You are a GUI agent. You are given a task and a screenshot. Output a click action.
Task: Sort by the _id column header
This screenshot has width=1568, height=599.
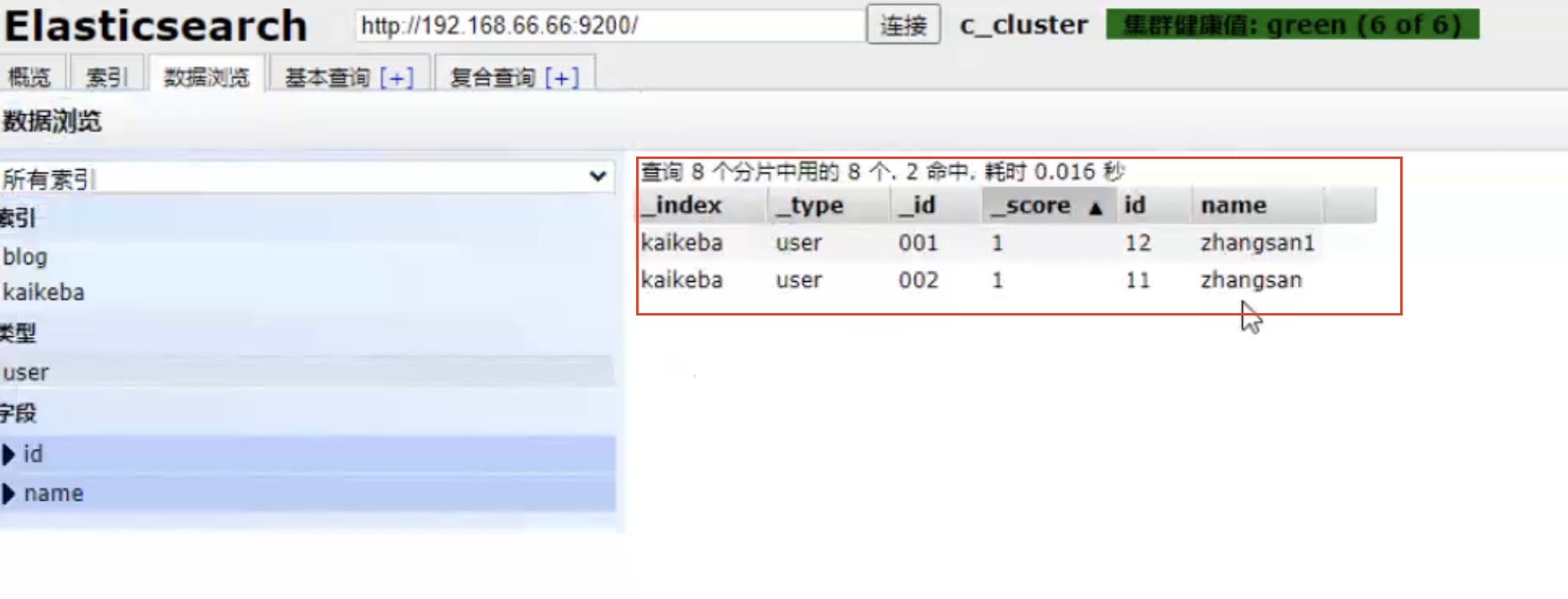(937, 205)
